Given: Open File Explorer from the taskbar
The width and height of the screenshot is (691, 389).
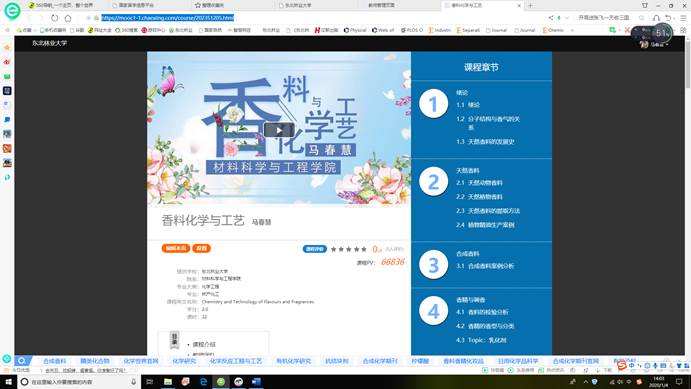Looking at the screenshot, I should (168, 382).
